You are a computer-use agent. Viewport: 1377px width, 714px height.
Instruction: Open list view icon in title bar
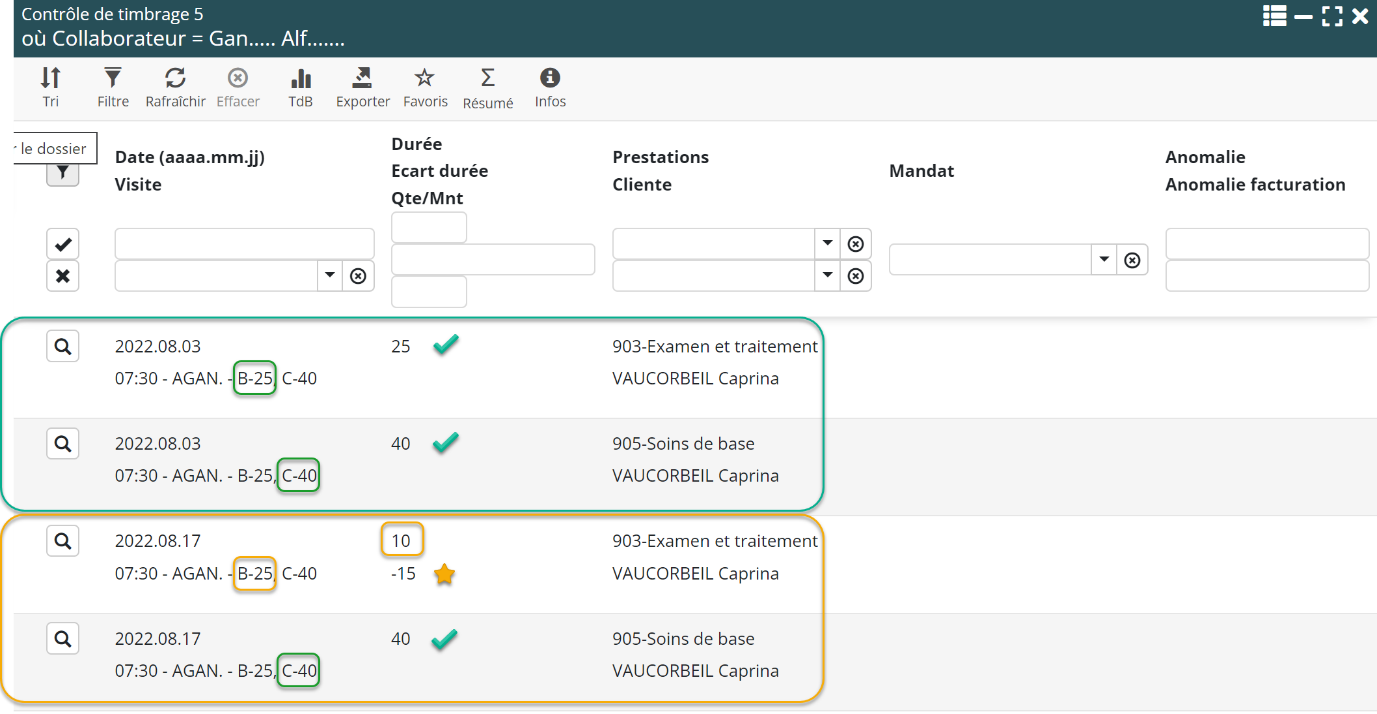[1274, 15]
